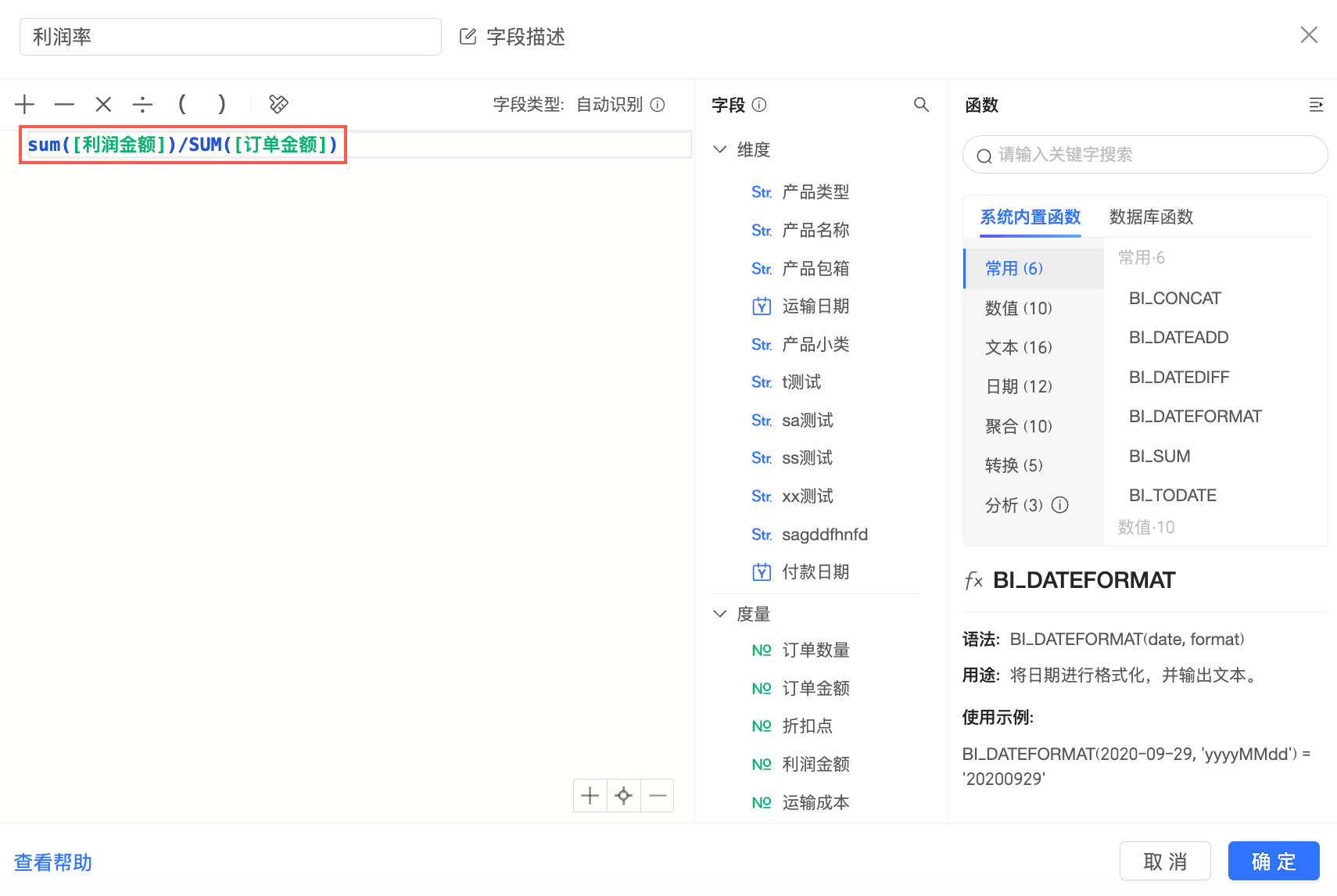Click the edit icon beside 字段描述
Screen dimensions: 1337x896
[x=468, y=37]
